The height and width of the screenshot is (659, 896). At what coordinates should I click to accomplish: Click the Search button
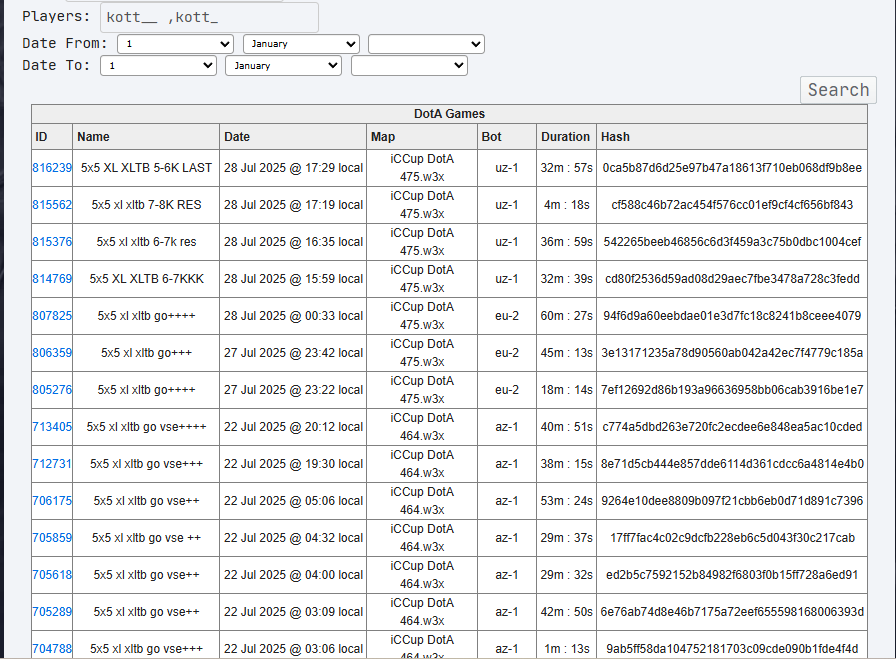coord(838,90)
